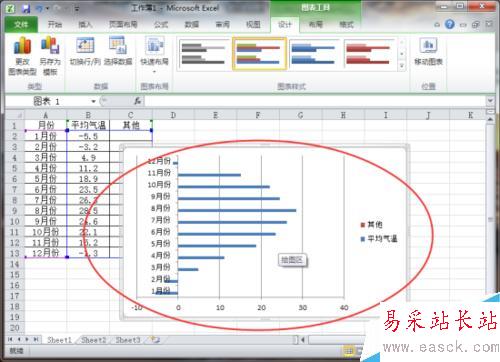
Task: Open the chart Format tab
Action: click(x=346, y=24)
